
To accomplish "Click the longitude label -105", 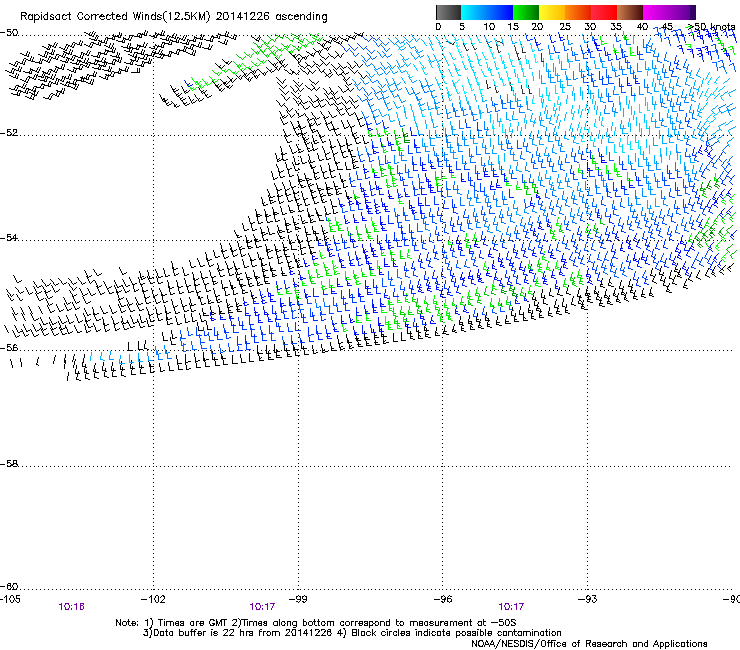I will point(10,599).
